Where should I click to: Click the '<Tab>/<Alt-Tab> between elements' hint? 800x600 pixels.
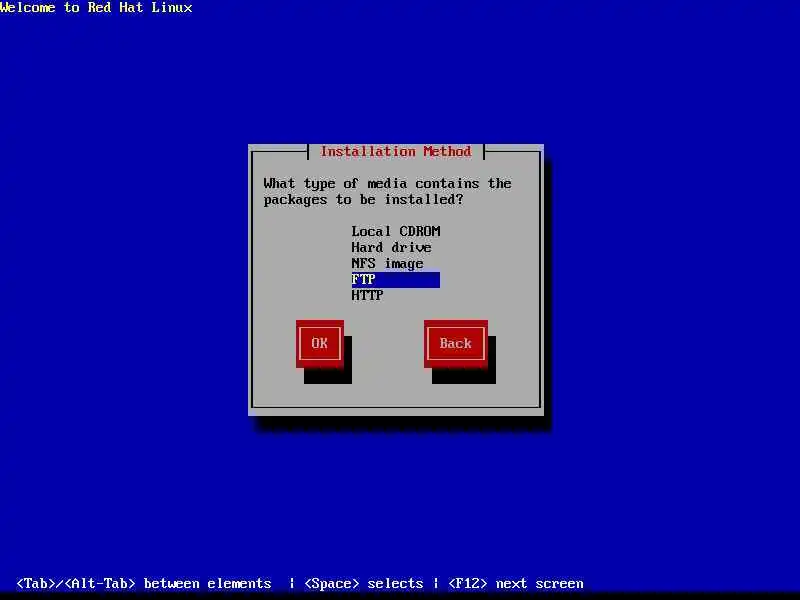pos(143,583)
